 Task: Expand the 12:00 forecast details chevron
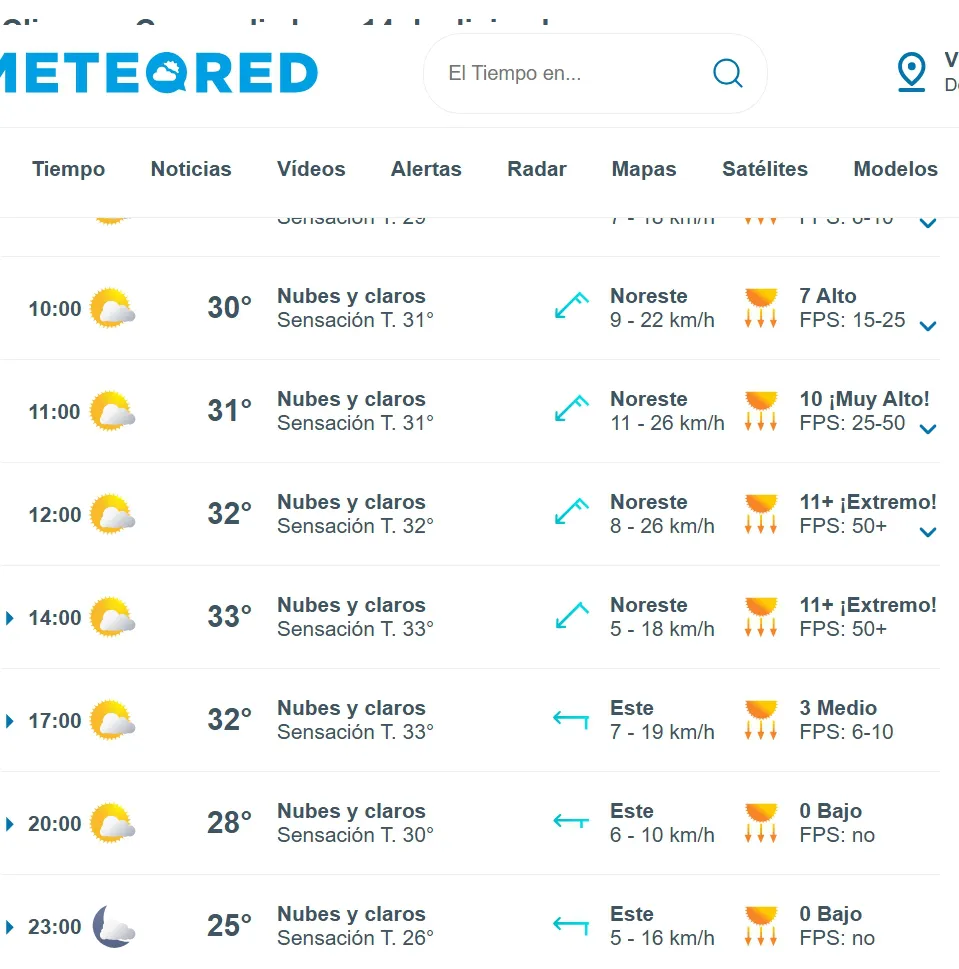[x=928, y=532]
